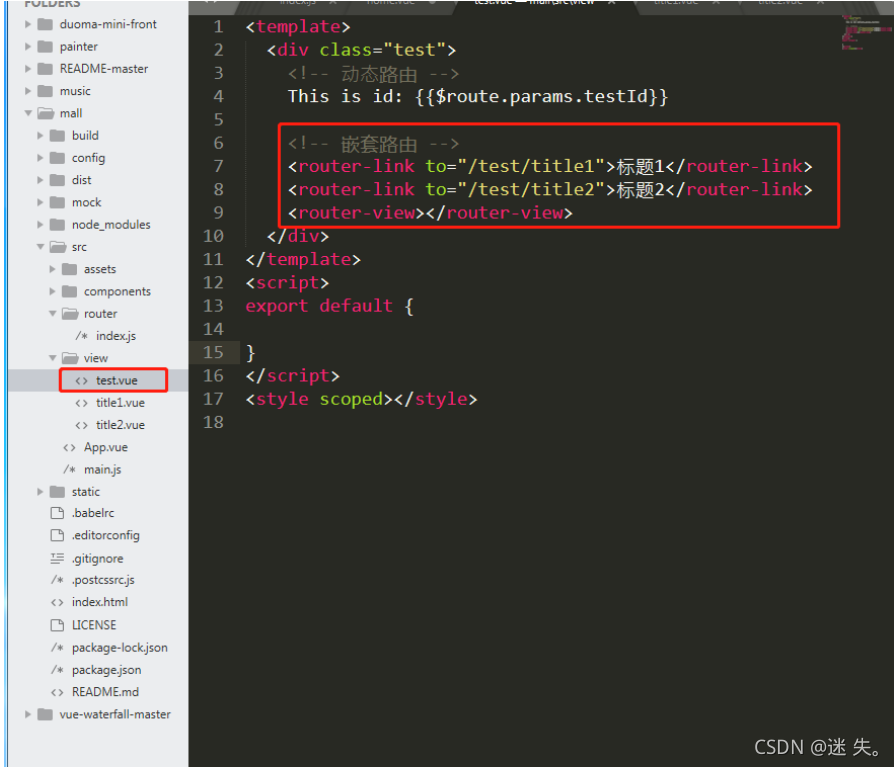Open the package.json file name

click(x=107, y=670)
